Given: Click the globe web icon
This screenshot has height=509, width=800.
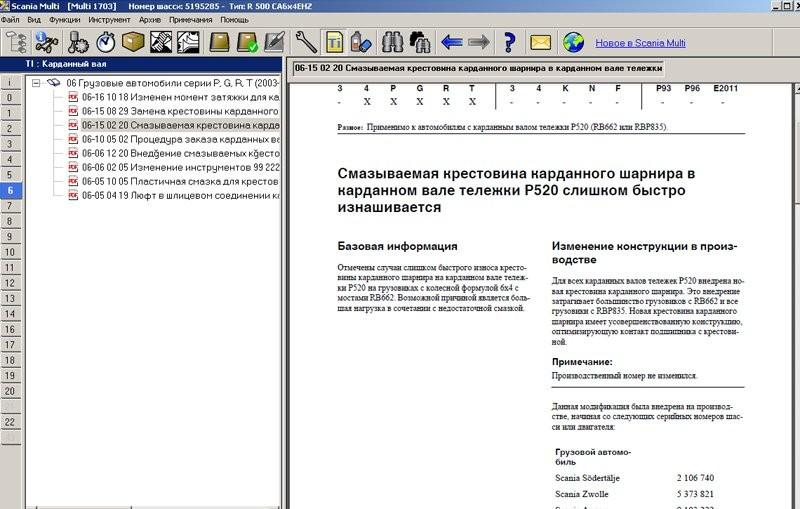Looking at the screenshot, I should point(573,42).
